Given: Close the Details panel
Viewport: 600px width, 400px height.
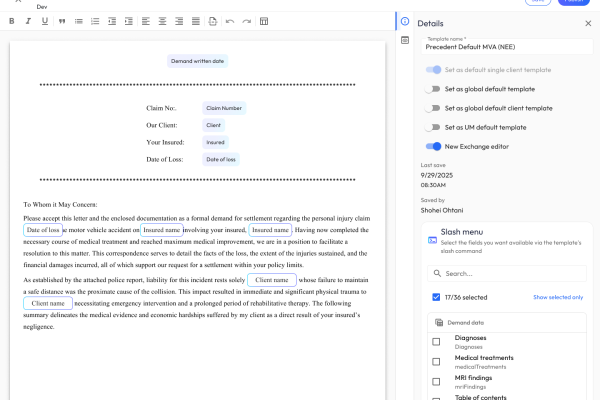Looking at the screenshot, I should pyautogui.click(x=587, y=22).
